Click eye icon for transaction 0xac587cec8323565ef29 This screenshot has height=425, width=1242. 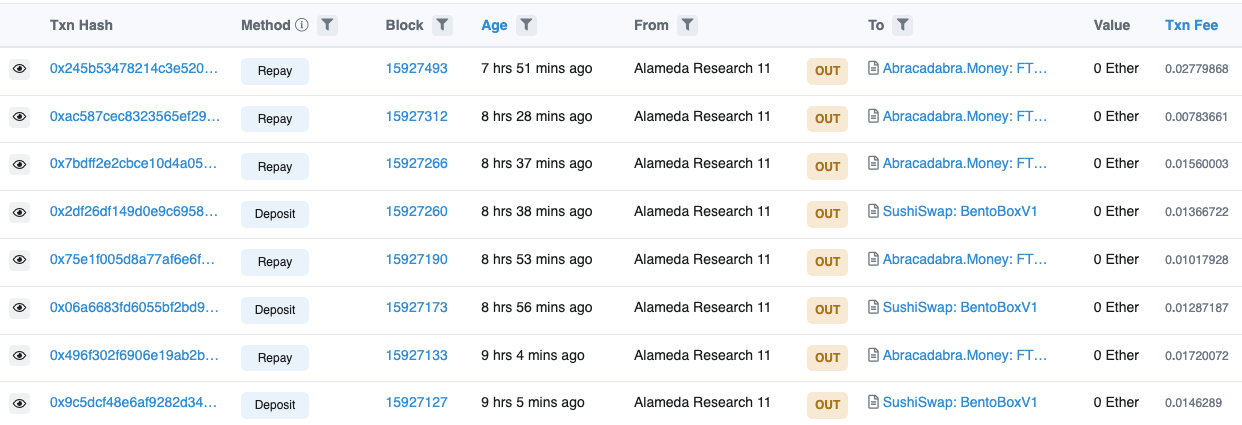19,118
